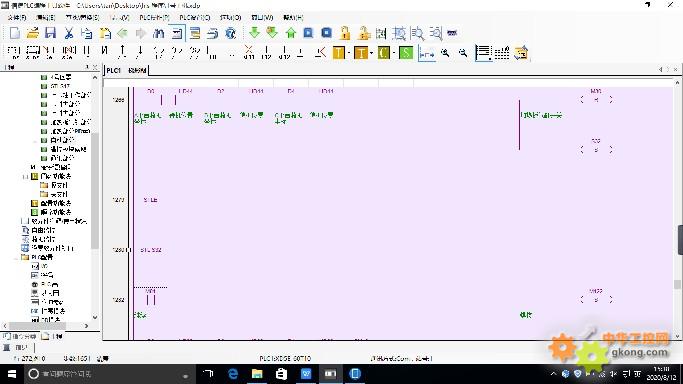This screenshot has height=384, width=683.
Task: Insert a timer with the orange T icon
Action: tap(338, 53)
